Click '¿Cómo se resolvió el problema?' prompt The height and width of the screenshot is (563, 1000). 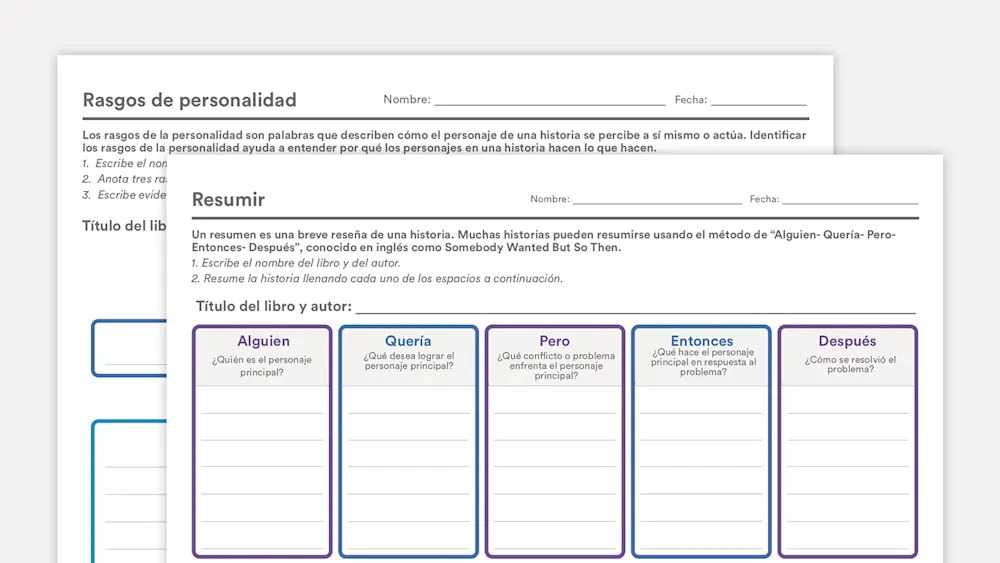850,364
